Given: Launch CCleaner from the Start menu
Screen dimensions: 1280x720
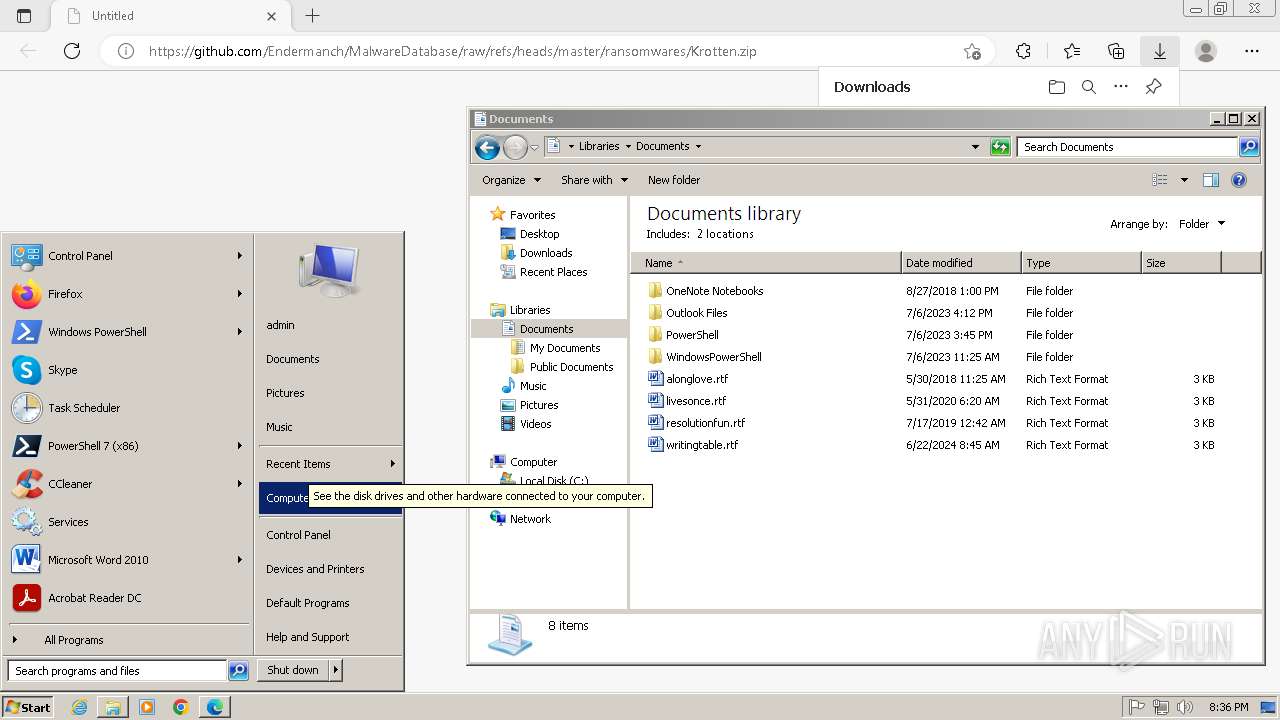Looking at the screenshot, I should 127,484.
